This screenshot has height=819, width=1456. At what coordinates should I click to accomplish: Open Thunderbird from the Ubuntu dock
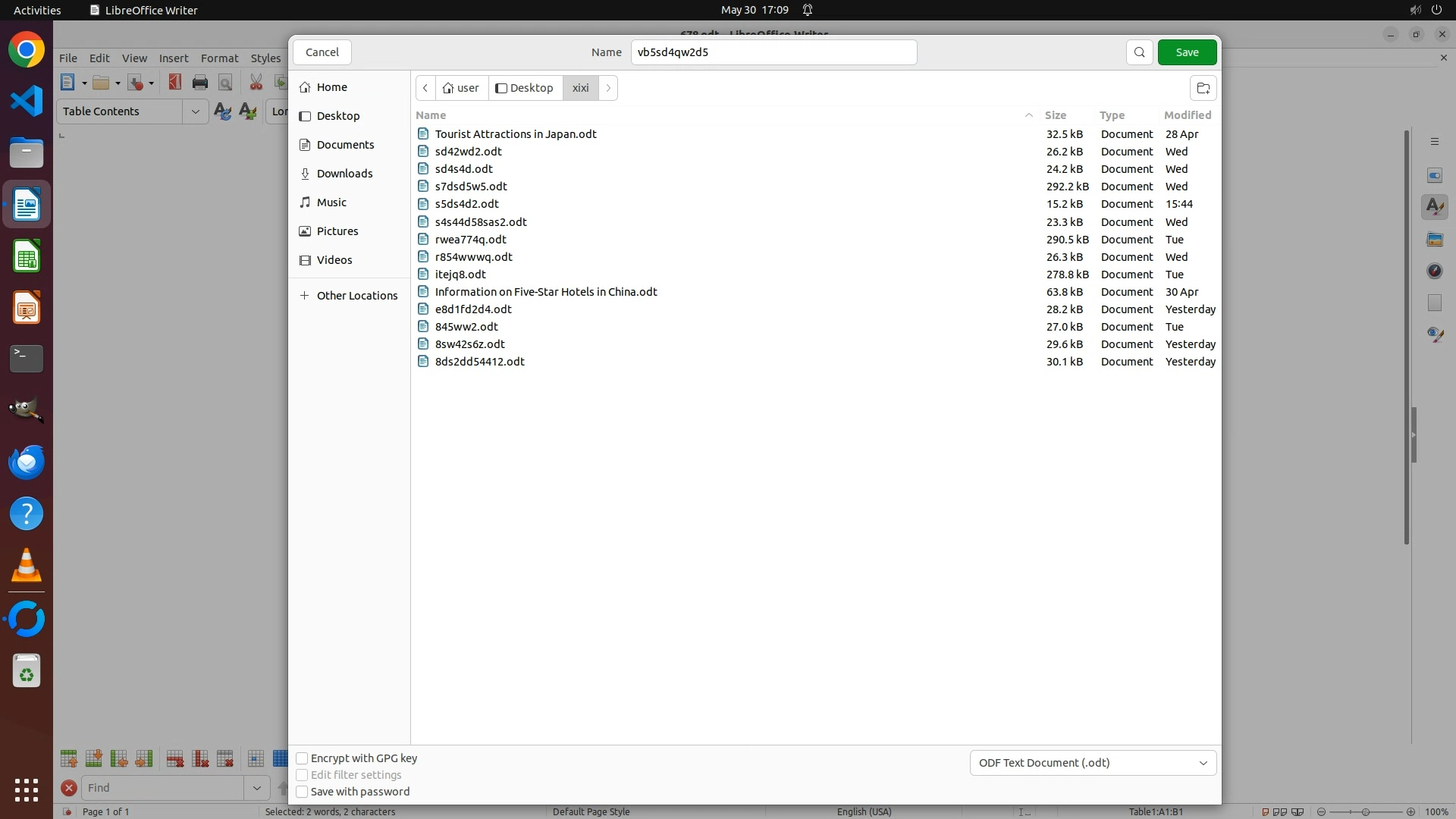pos(27,462)
